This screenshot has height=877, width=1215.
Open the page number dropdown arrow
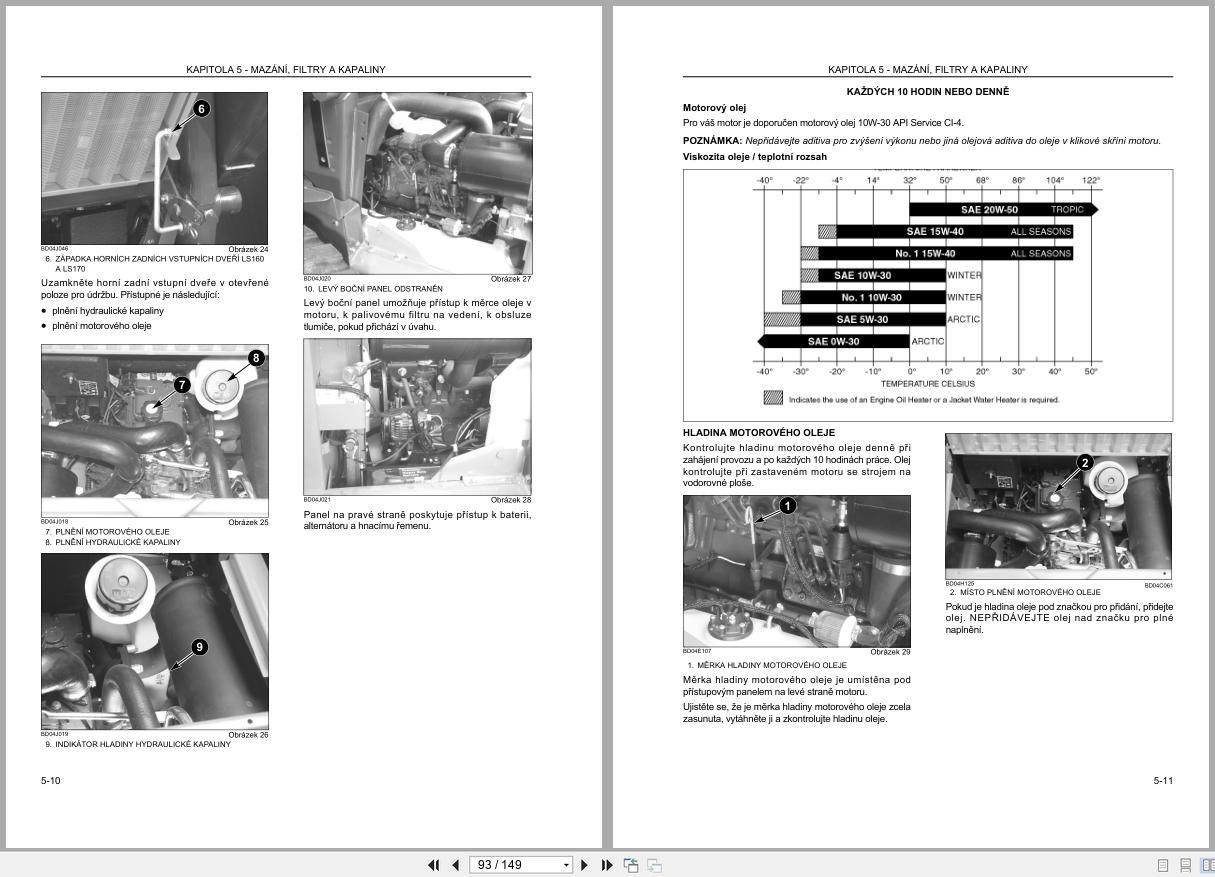click(x=566, y=865)
